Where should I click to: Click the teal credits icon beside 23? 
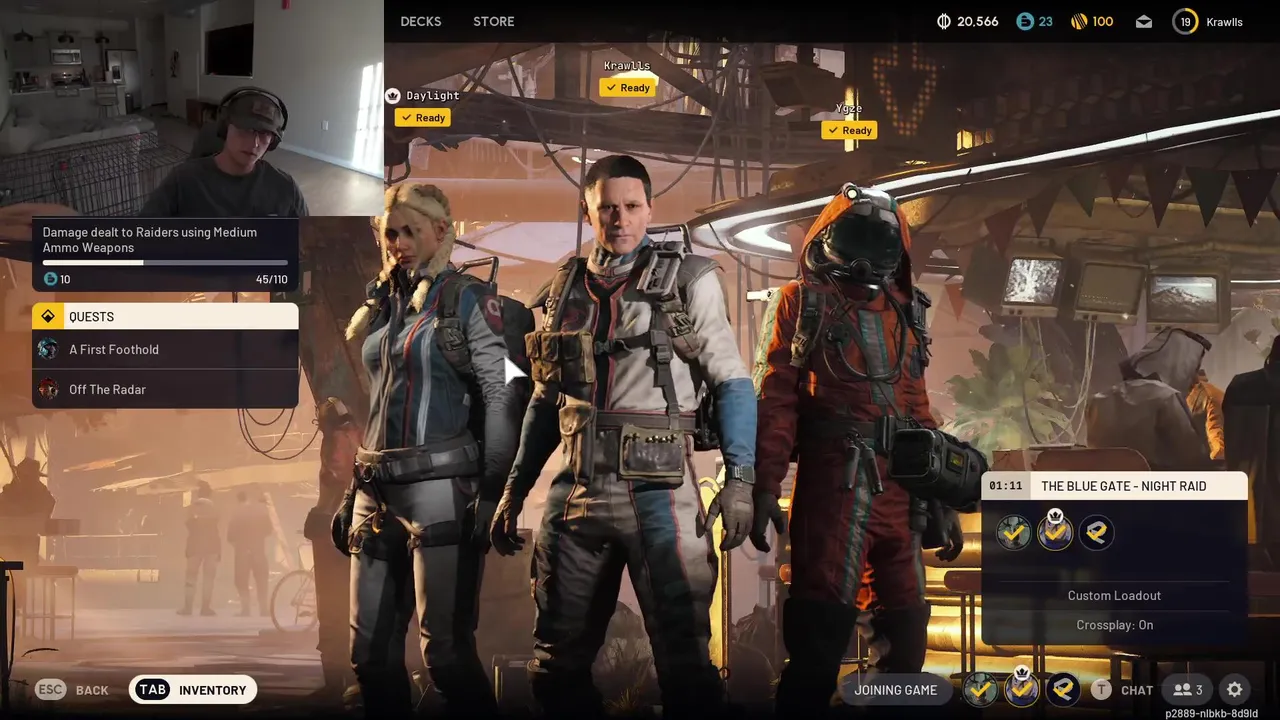[1024, 21]
